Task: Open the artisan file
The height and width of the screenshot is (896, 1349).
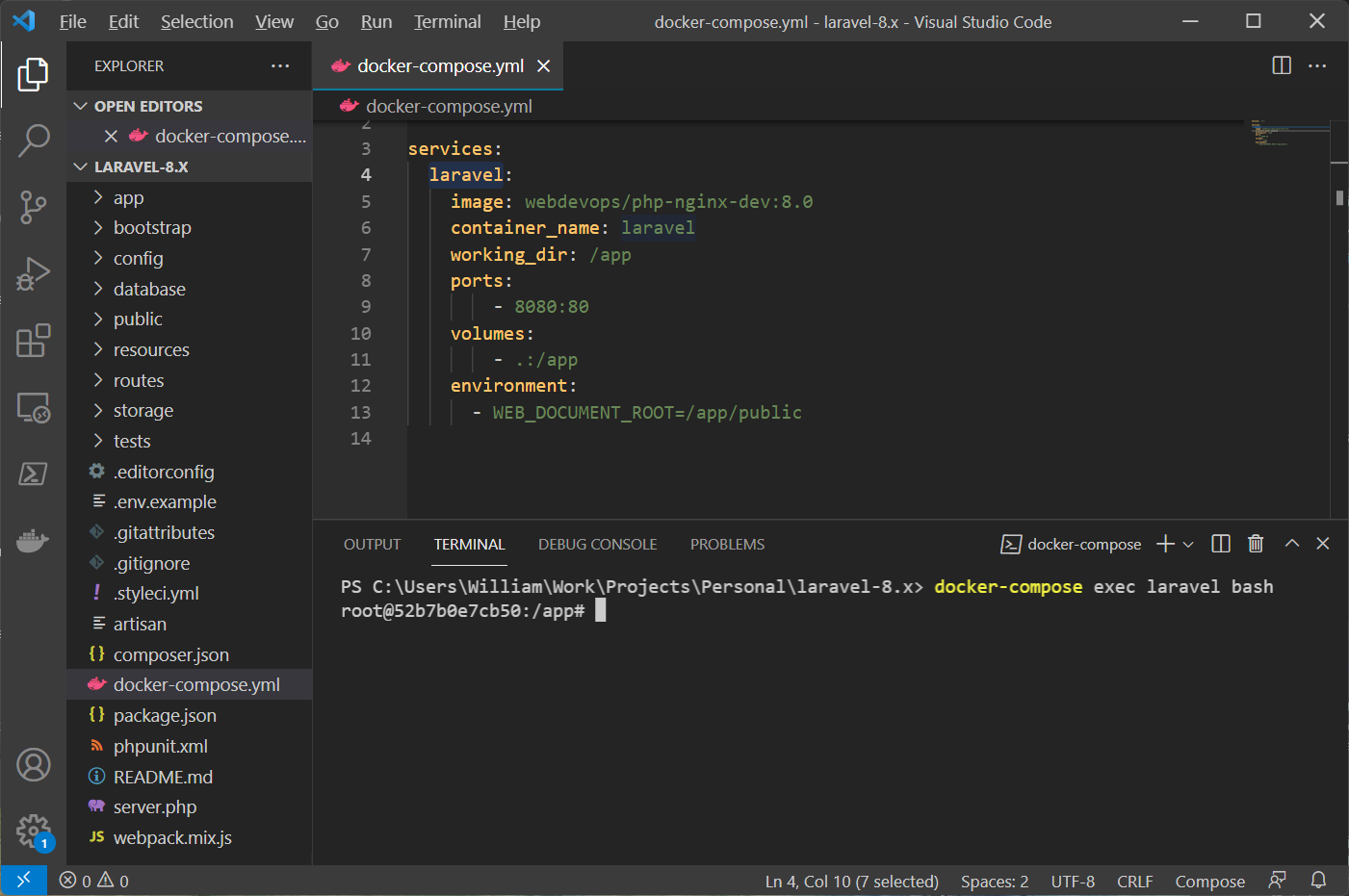Action: (189, 624)
